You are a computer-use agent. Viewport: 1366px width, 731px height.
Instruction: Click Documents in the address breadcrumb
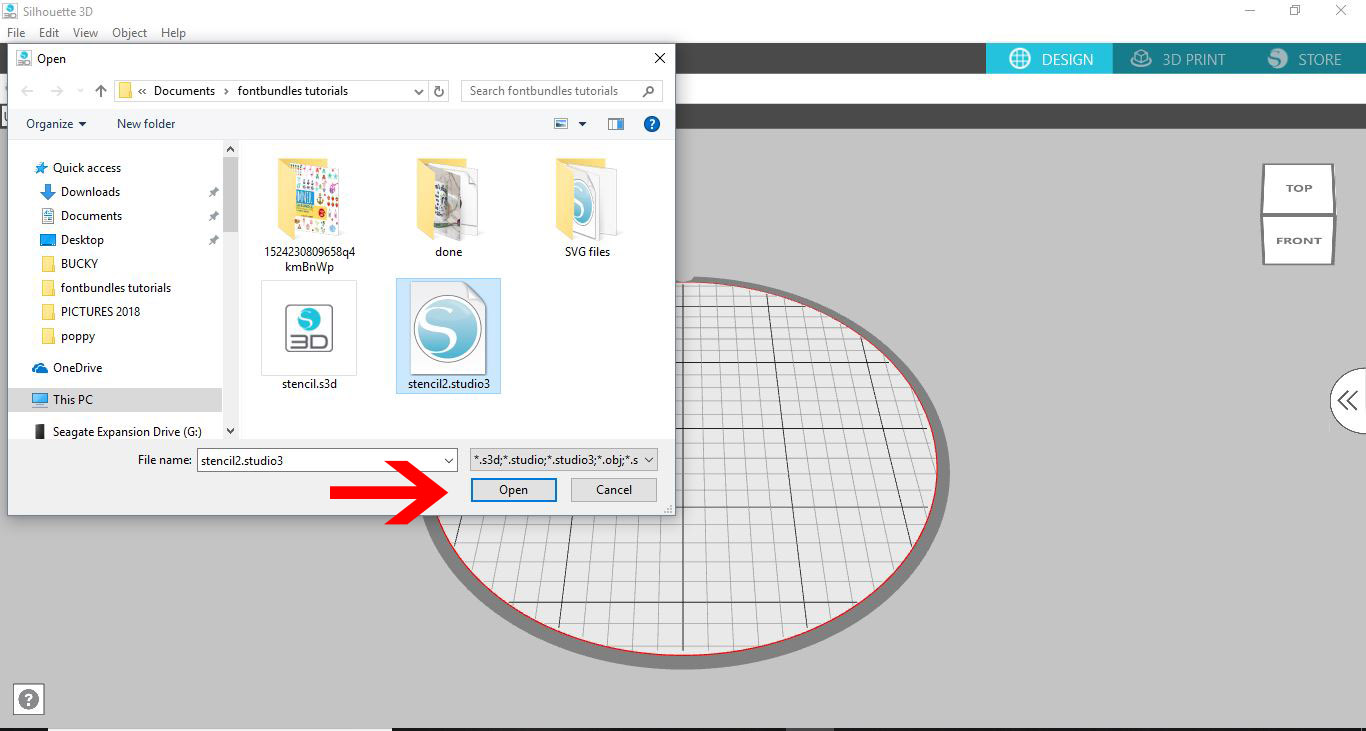(184, 91)
